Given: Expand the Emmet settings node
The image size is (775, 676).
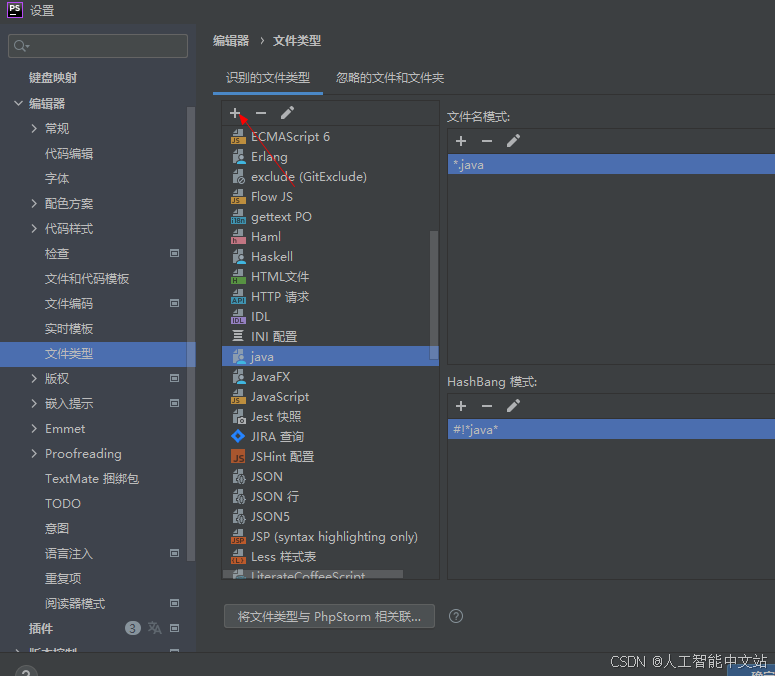Looking at the screenshot, I should pyautogui.click(x=35, y=429).
